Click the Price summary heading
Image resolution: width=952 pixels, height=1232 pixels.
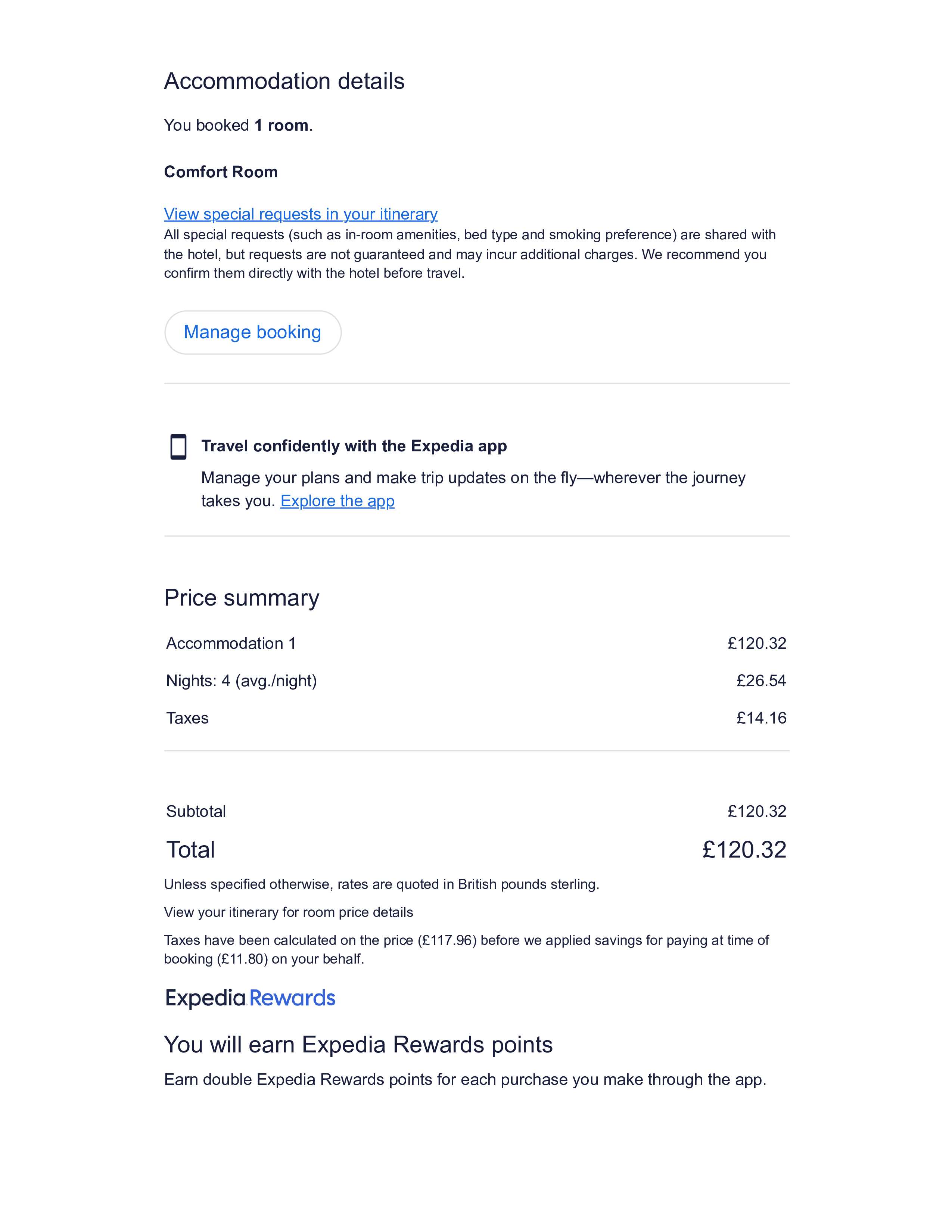click(242, 598)
